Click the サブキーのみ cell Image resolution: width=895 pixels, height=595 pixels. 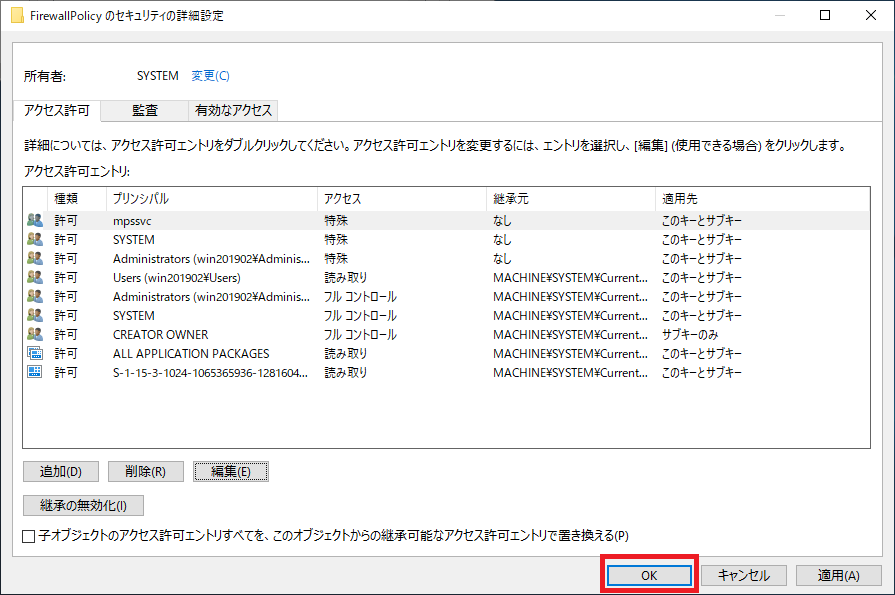tap(690, 334)
